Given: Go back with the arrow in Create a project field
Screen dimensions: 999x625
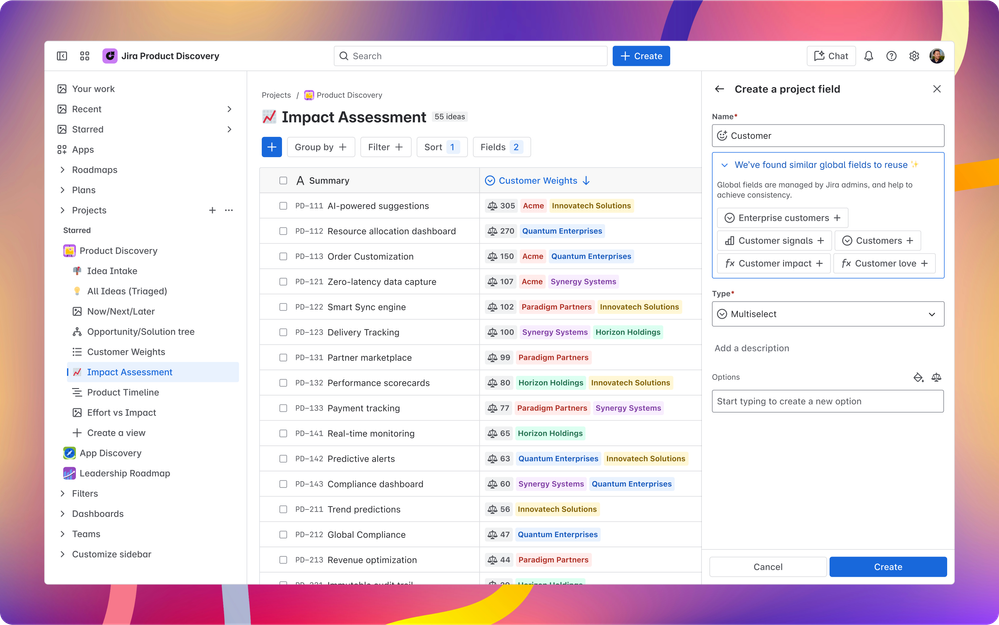Looking at the screenshot, I should point(719,89).
